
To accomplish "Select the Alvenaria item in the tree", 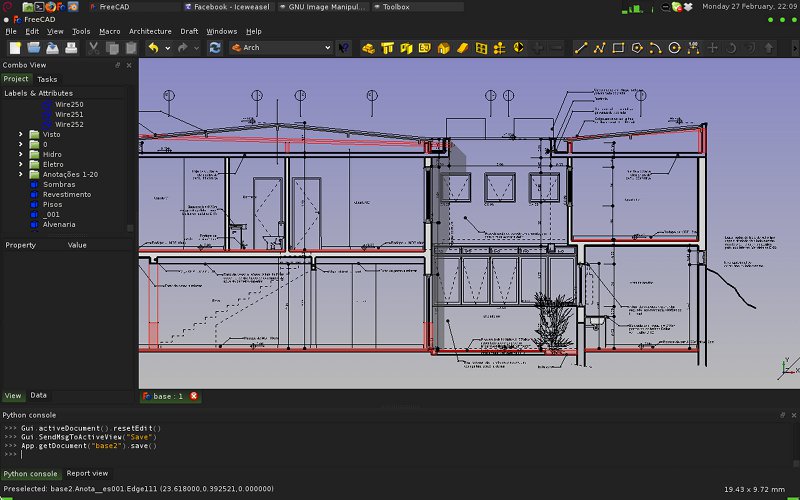I will pos(59,224).
